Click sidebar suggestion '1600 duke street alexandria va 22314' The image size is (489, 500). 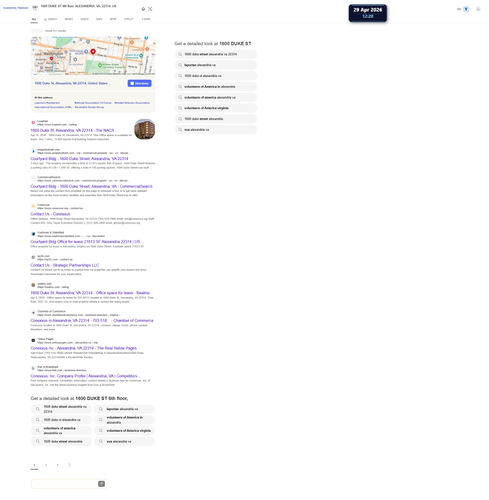216,54
